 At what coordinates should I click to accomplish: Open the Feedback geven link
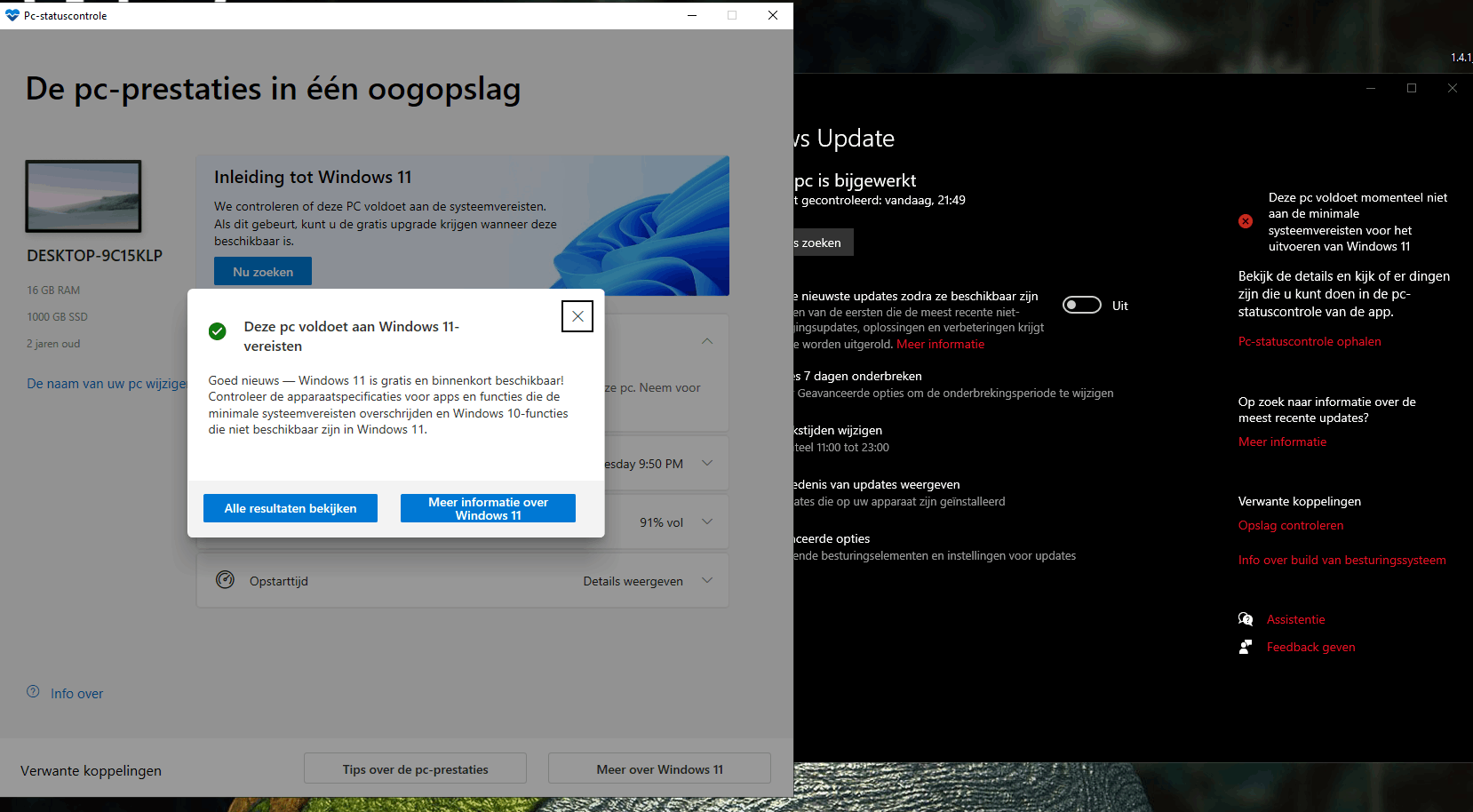1310,647
